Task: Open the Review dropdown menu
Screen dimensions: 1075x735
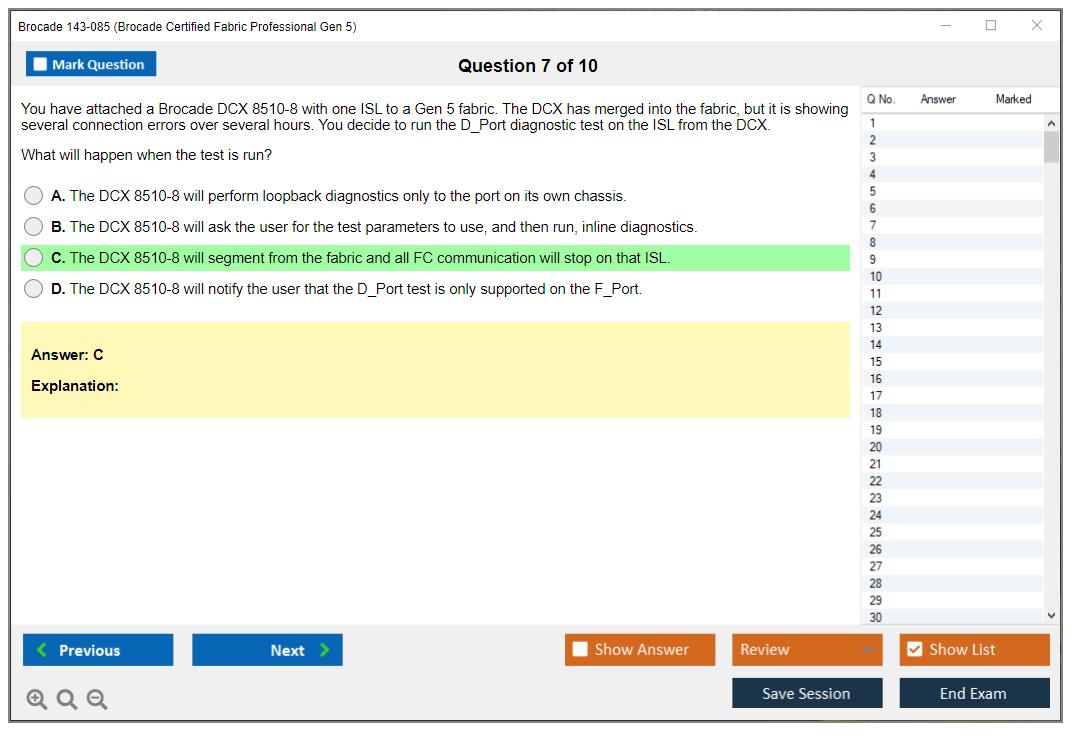Action: tap(806, 650)
